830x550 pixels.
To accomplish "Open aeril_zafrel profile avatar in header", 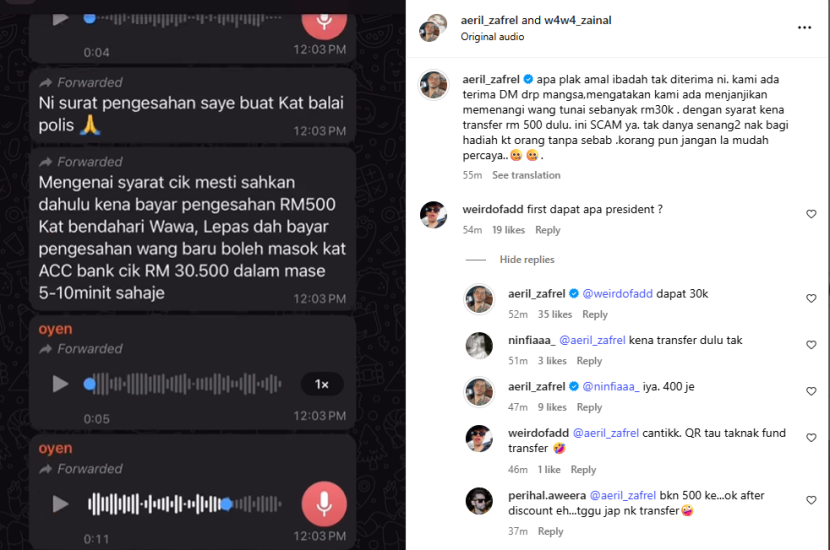I will click(x=433, y=28).
